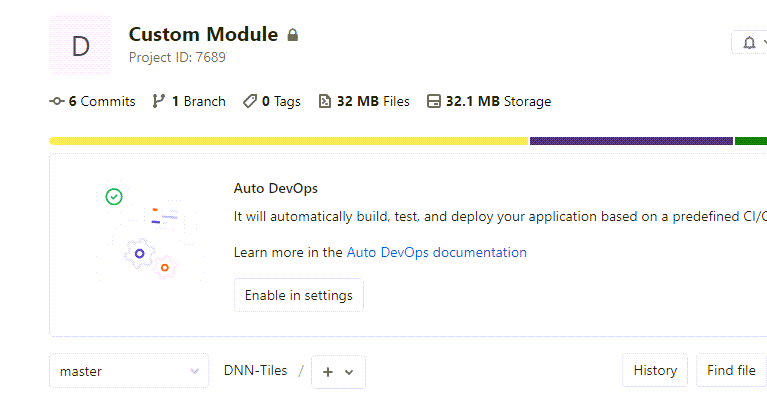The width and height of the screenshot is (767, 397).
Task: Open the 0 Tags link
Action: coord(271,101)
